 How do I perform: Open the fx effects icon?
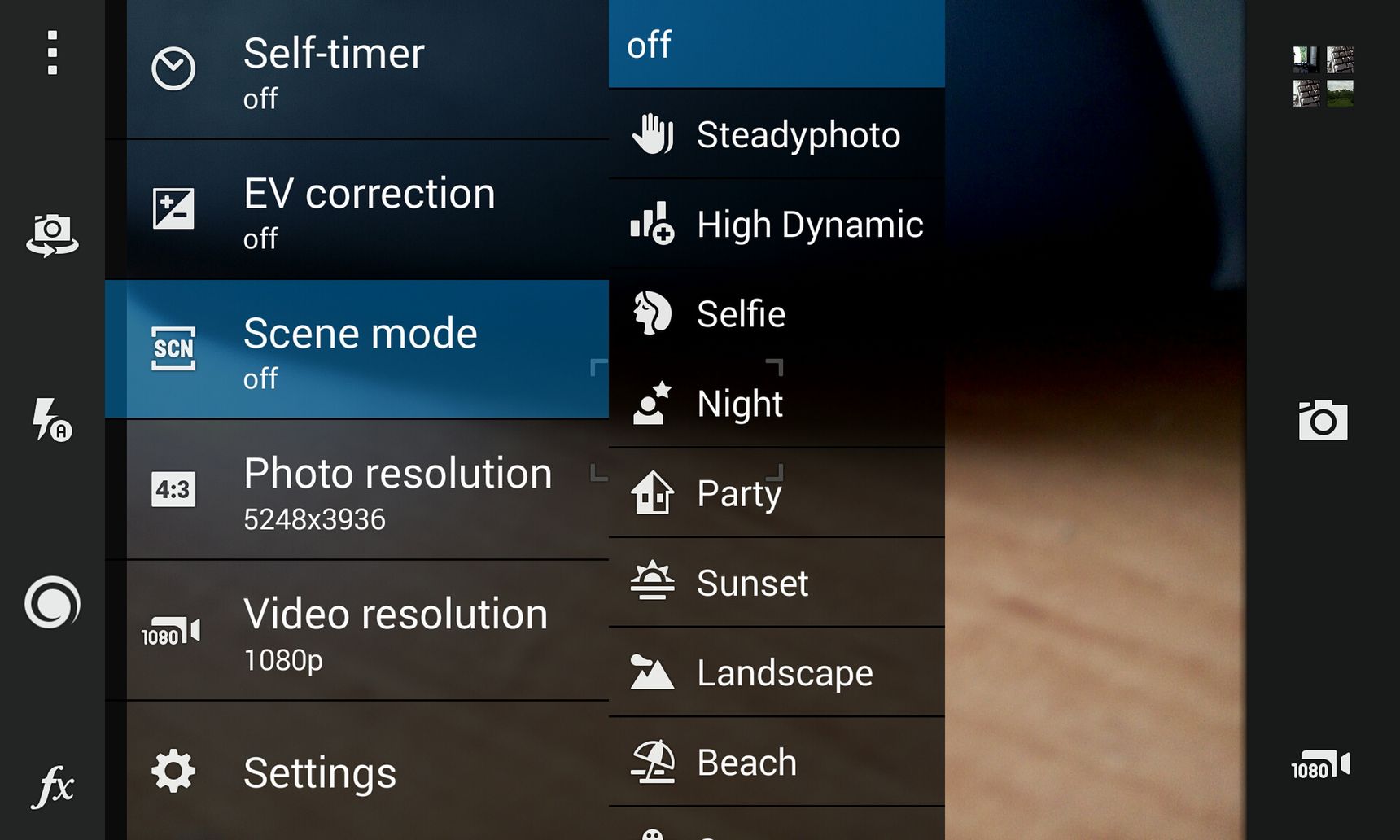pyautogui.click(x=52, y=786)
